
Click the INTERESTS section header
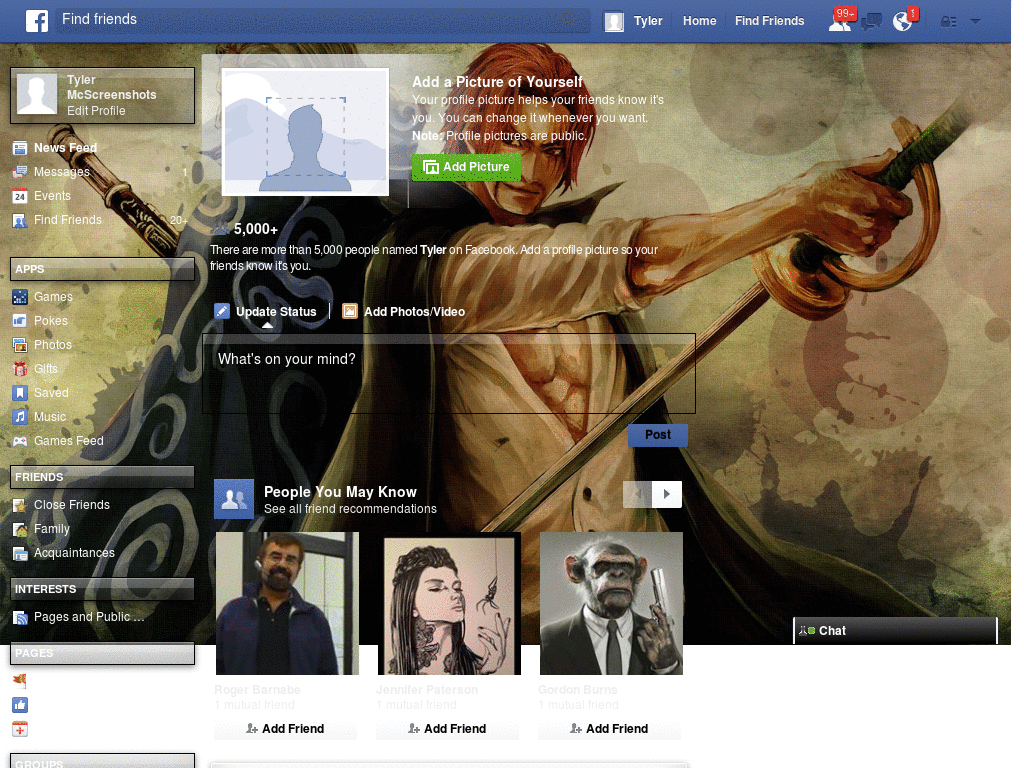pyautogui.click(x=102, y=589)
